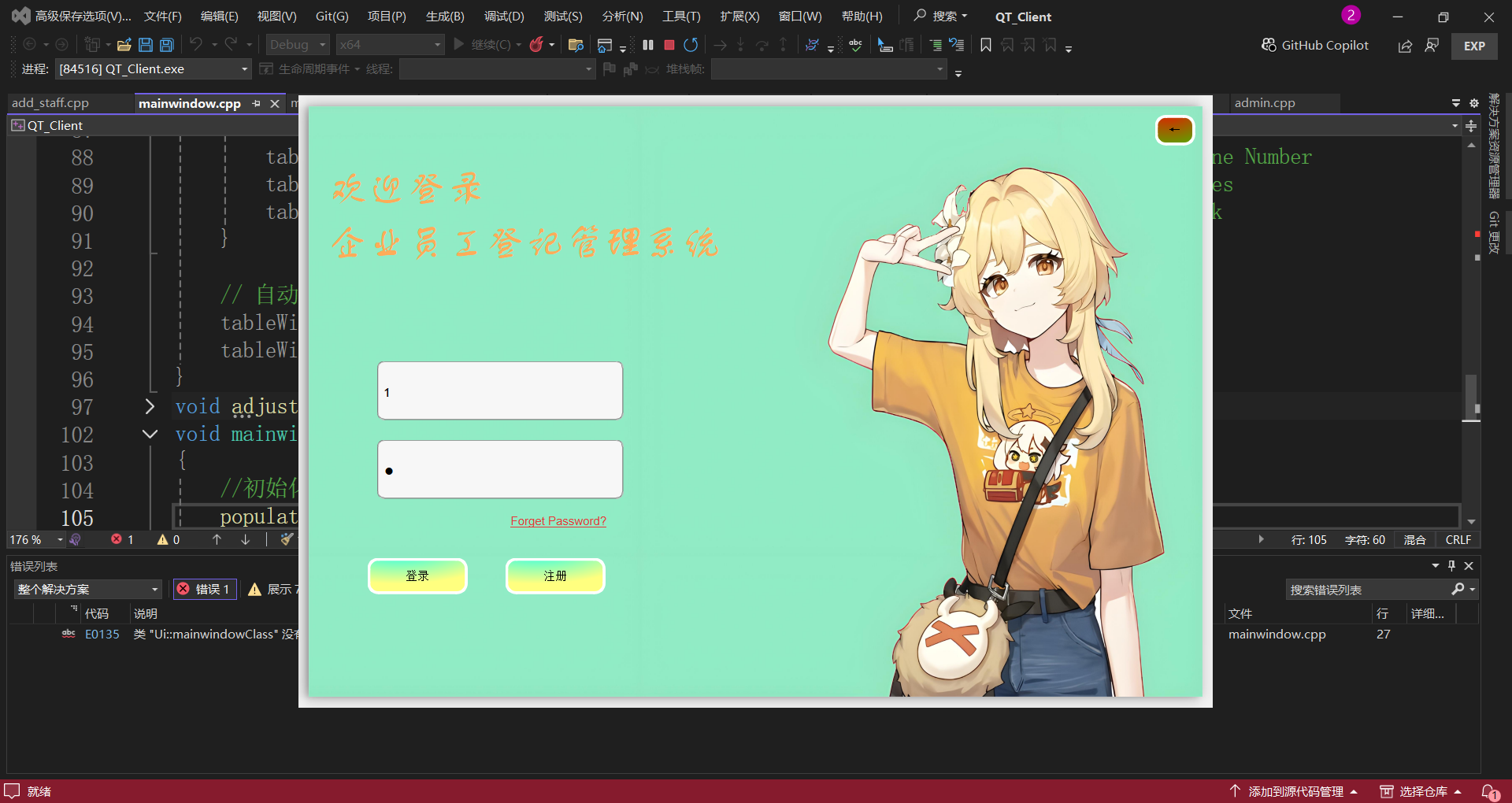Click the code cleanup broom icon

coord(287,539)
